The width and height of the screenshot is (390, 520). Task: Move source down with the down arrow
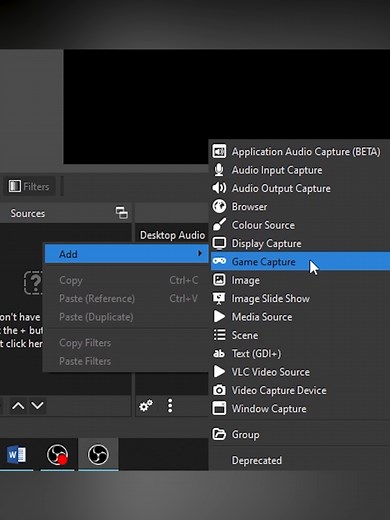click(x=37, y=406)
